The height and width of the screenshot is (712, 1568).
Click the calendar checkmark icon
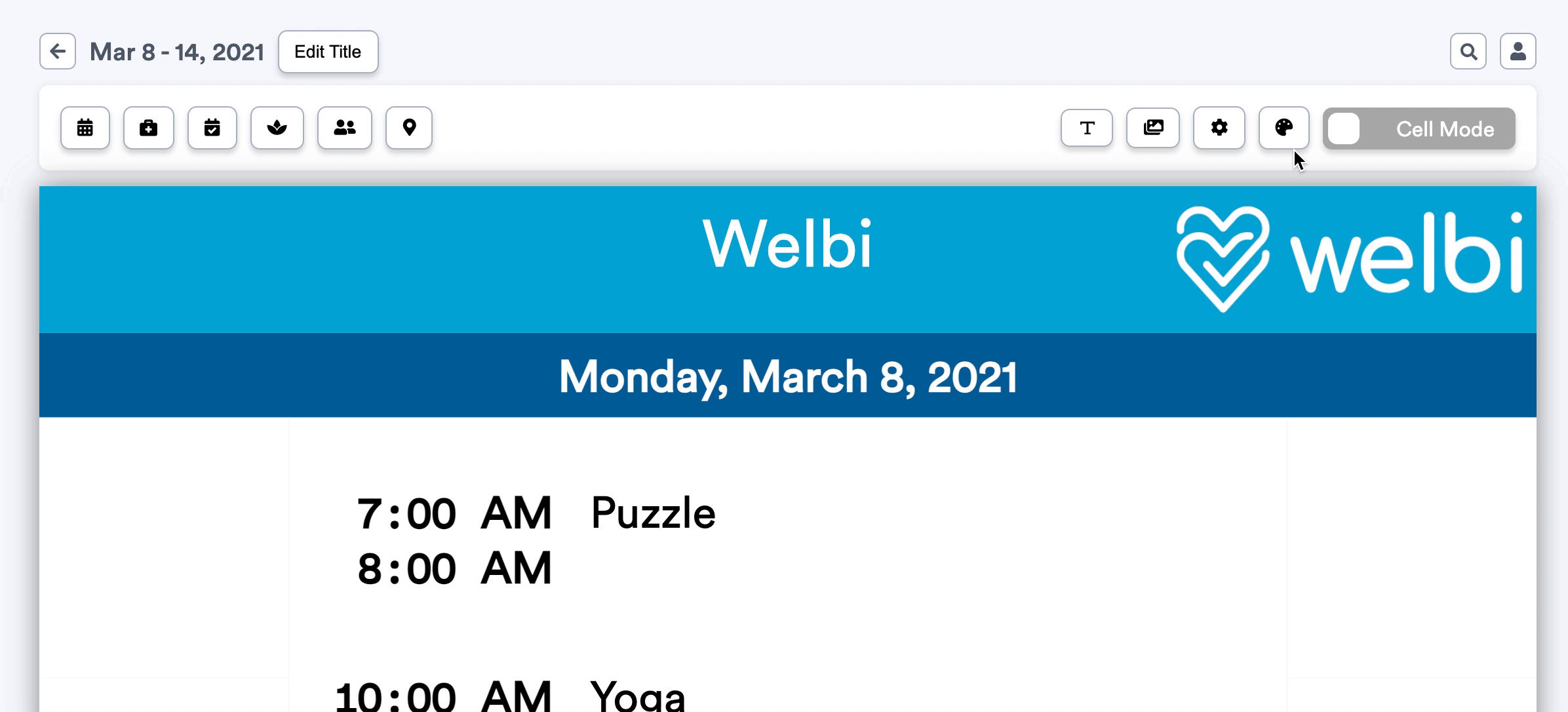point(212,128)
